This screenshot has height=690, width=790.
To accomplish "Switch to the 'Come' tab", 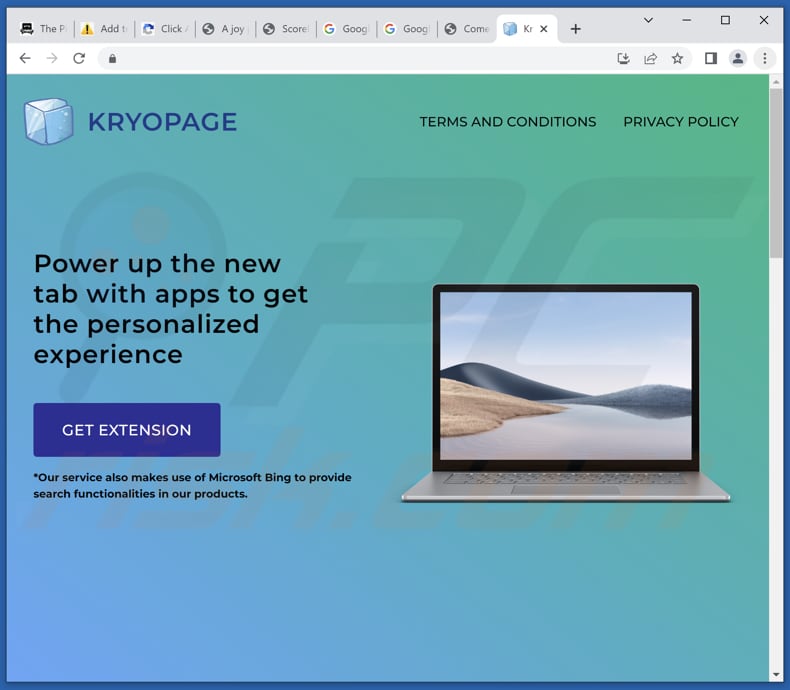I will pyautogui.click(x=468, y=29).
